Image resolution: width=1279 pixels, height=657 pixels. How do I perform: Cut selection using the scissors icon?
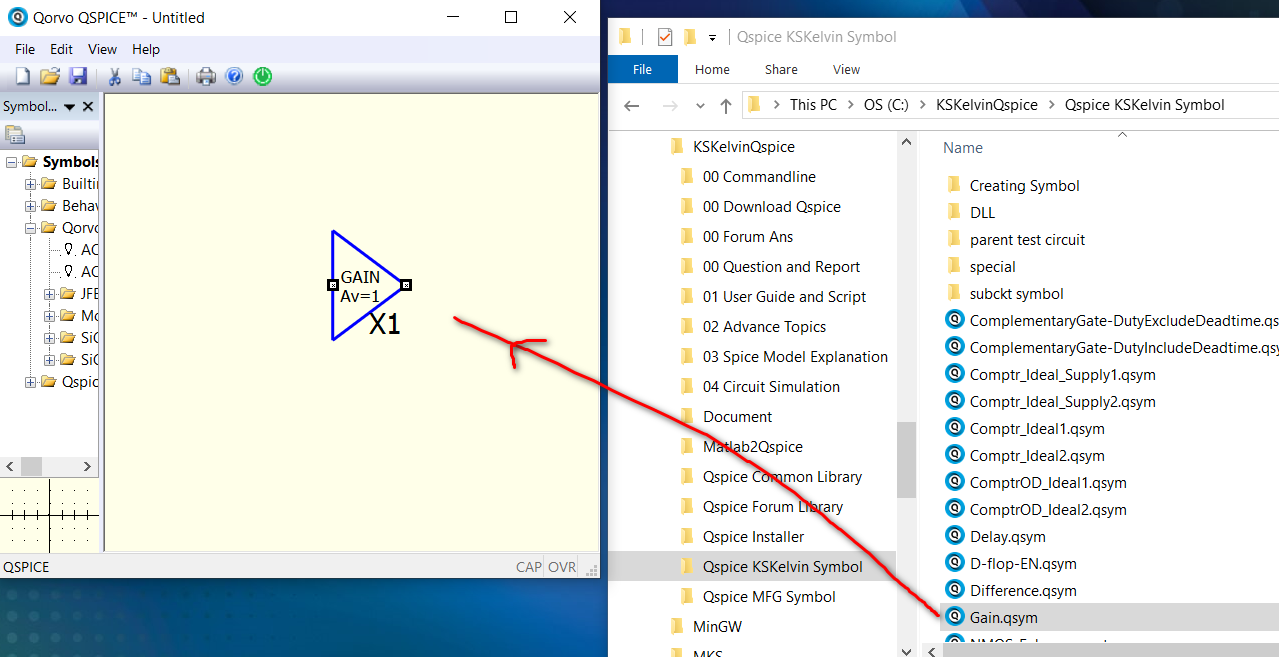tap(114, 76)
